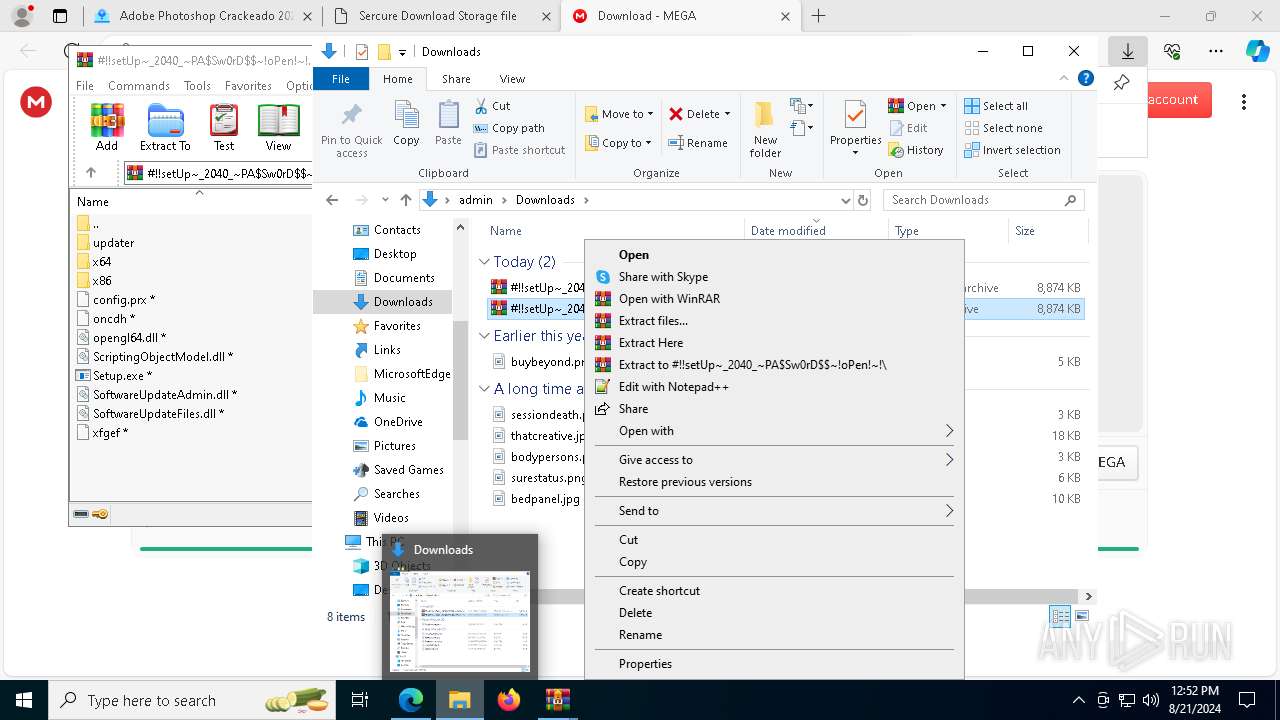The width and height of the screenshot is (1280, 720).
Task: Switch to the Share ribbon tab
Action: point(456,79)
